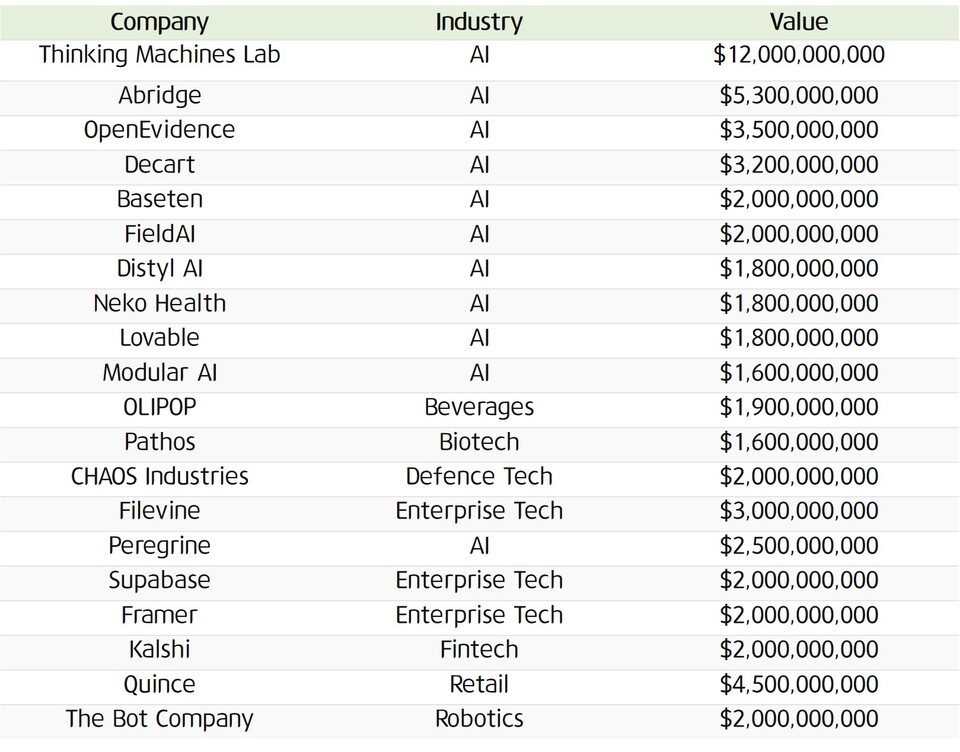Click the Industry column header

(479, 22)
